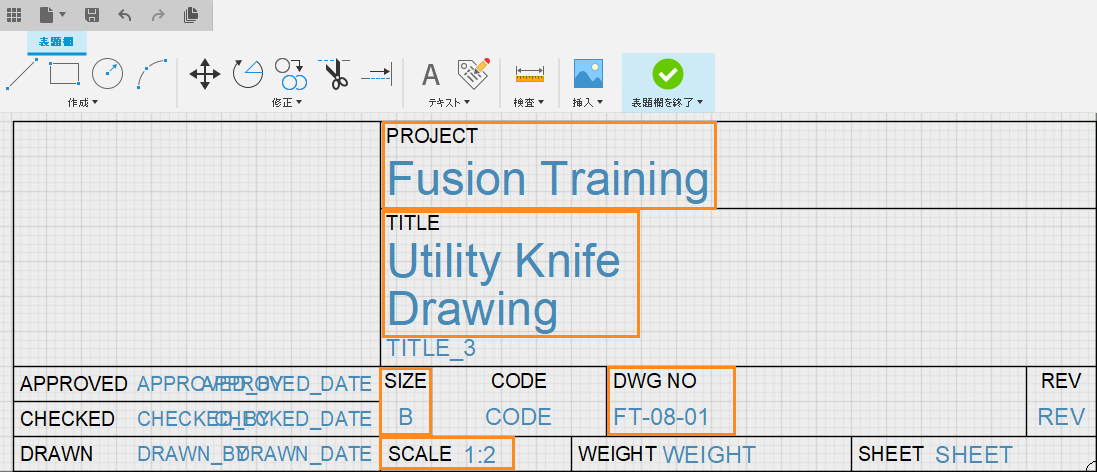Select the DRAWN label
The width and height of the screenshot is (1097, 472).
click(x=57, y=454)
